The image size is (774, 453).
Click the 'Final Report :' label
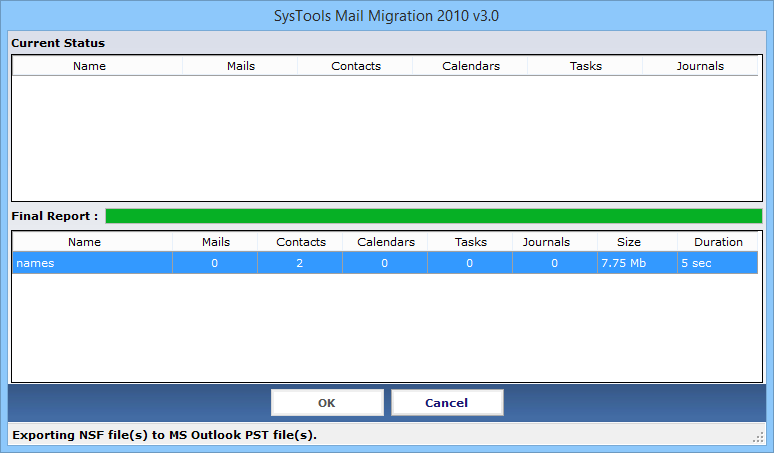point(55,216)
